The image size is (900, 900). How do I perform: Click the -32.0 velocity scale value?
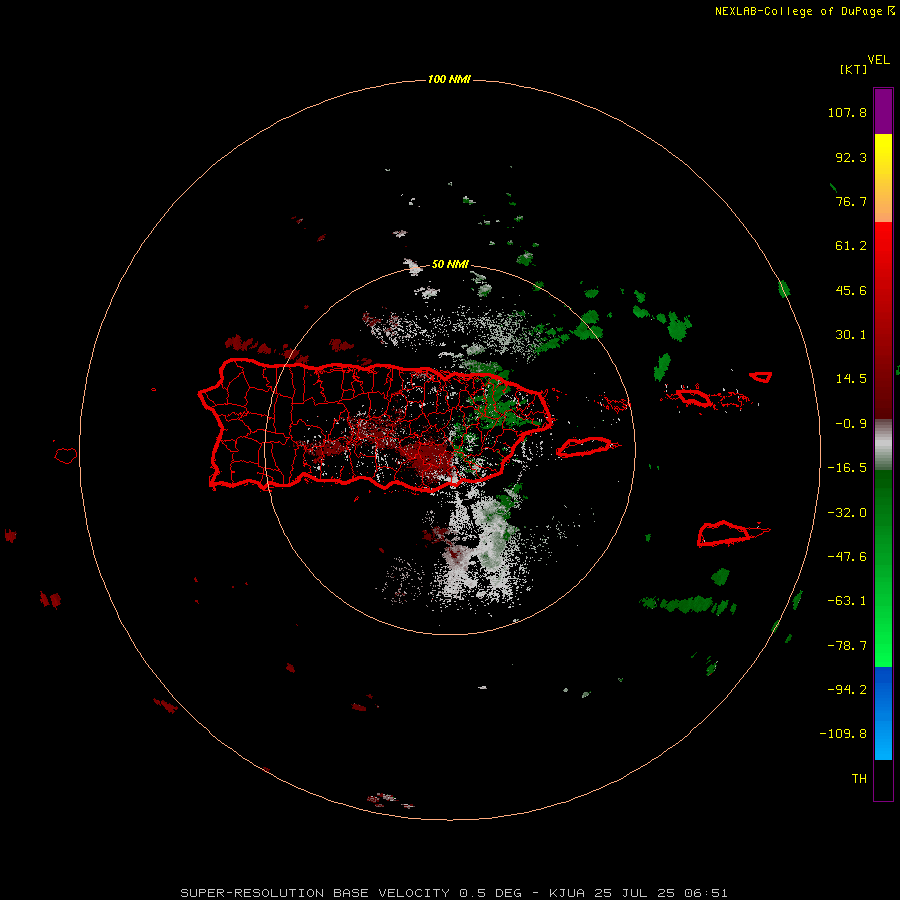coord(847,513)
